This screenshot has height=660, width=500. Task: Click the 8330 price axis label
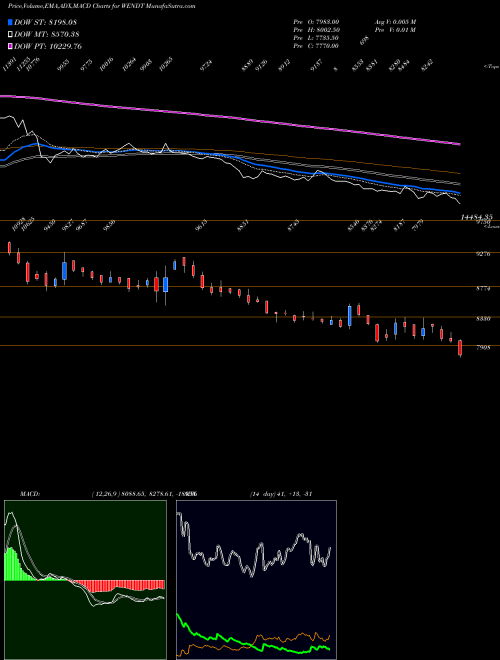click(x=482, y=319)
